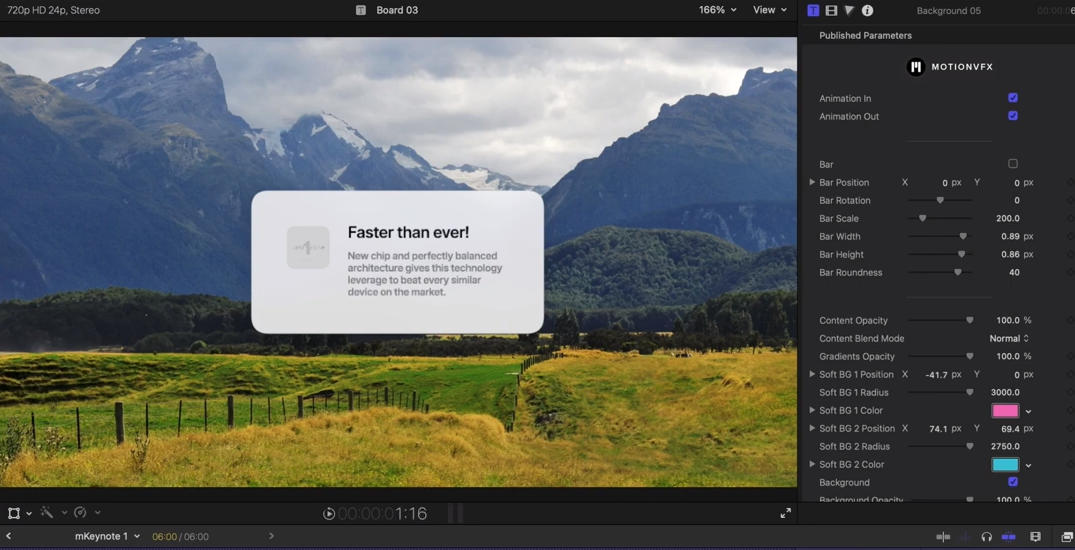Disable the Animation In checkbox
1075x550 pixels.
(1012, 98)
